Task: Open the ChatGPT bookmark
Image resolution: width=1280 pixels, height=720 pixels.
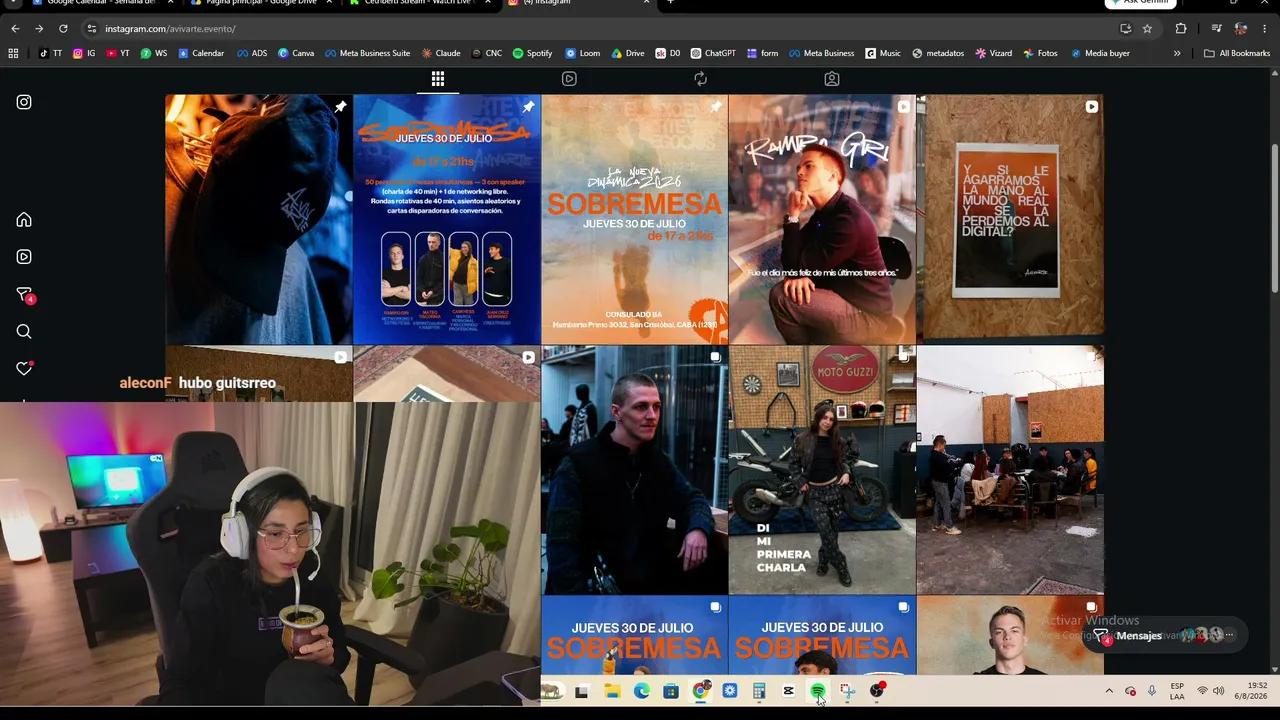Action: 712,53
